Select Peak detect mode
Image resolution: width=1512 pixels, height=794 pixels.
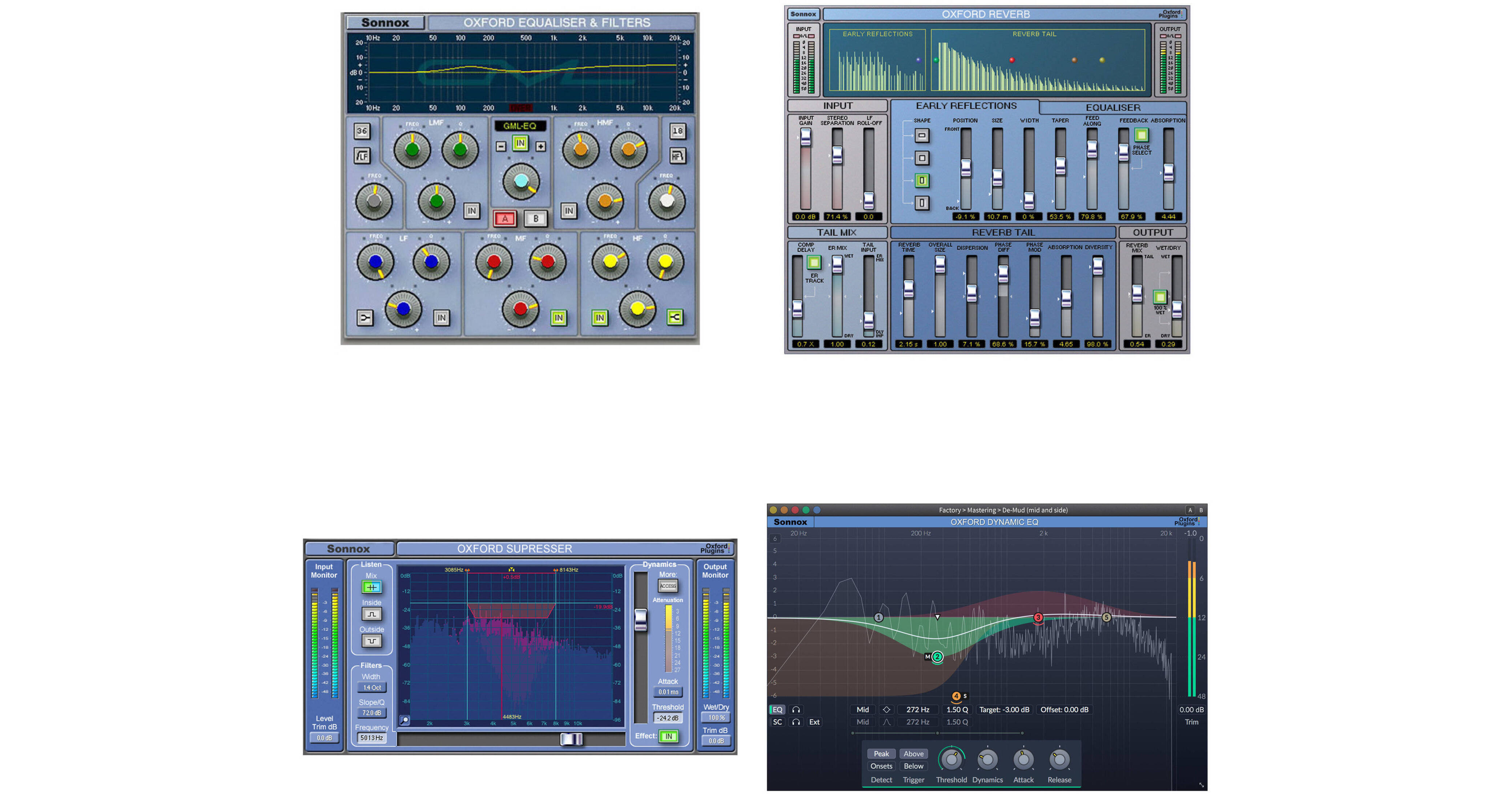click(x=881, y=754)
